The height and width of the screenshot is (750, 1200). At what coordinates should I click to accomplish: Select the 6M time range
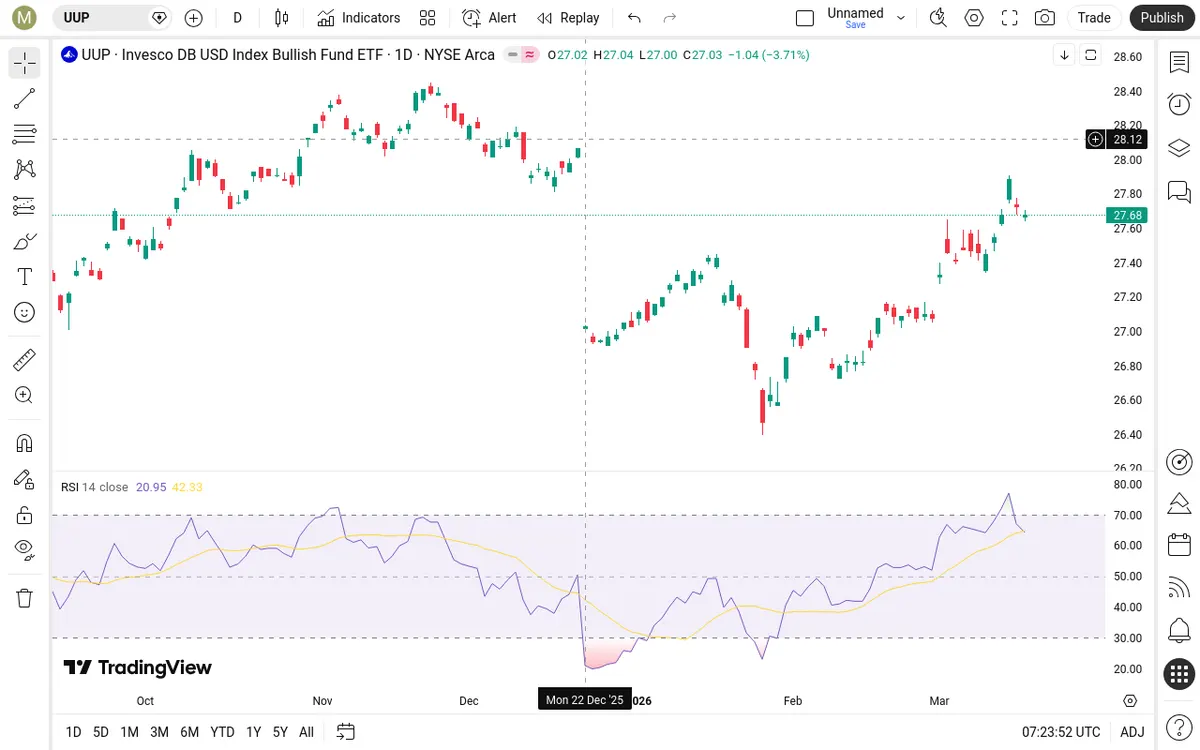[x=189, y=732]
